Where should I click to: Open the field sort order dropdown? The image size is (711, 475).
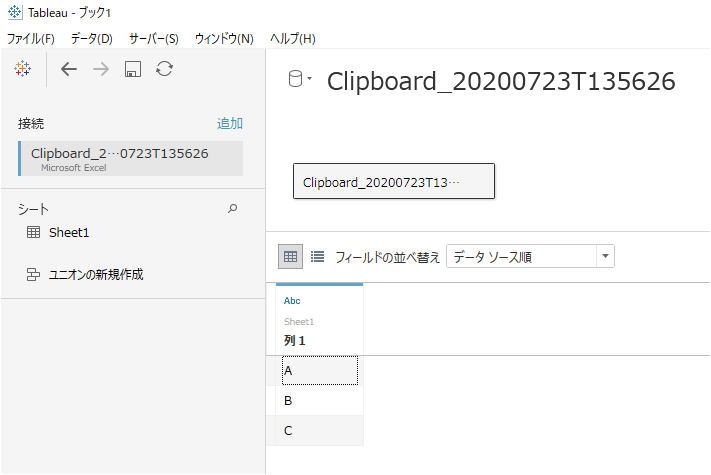click(x=531, y=257)
